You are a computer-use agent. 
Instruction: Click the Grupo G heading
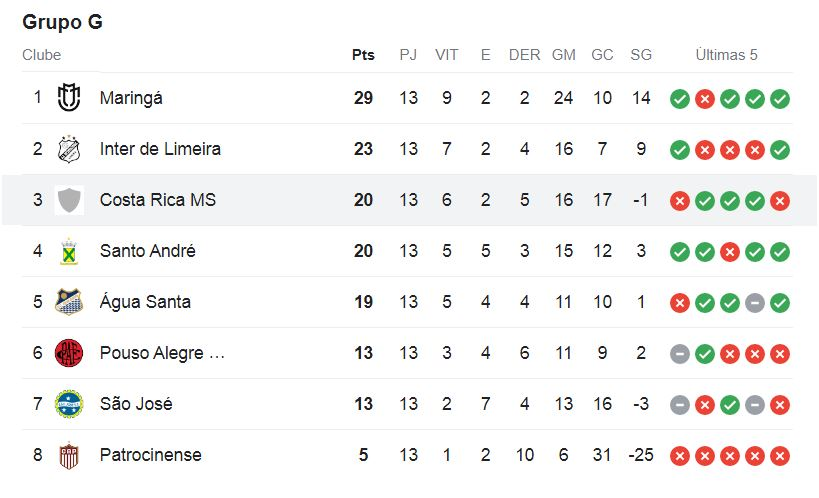pyautogui.click(x=63, y=22)
